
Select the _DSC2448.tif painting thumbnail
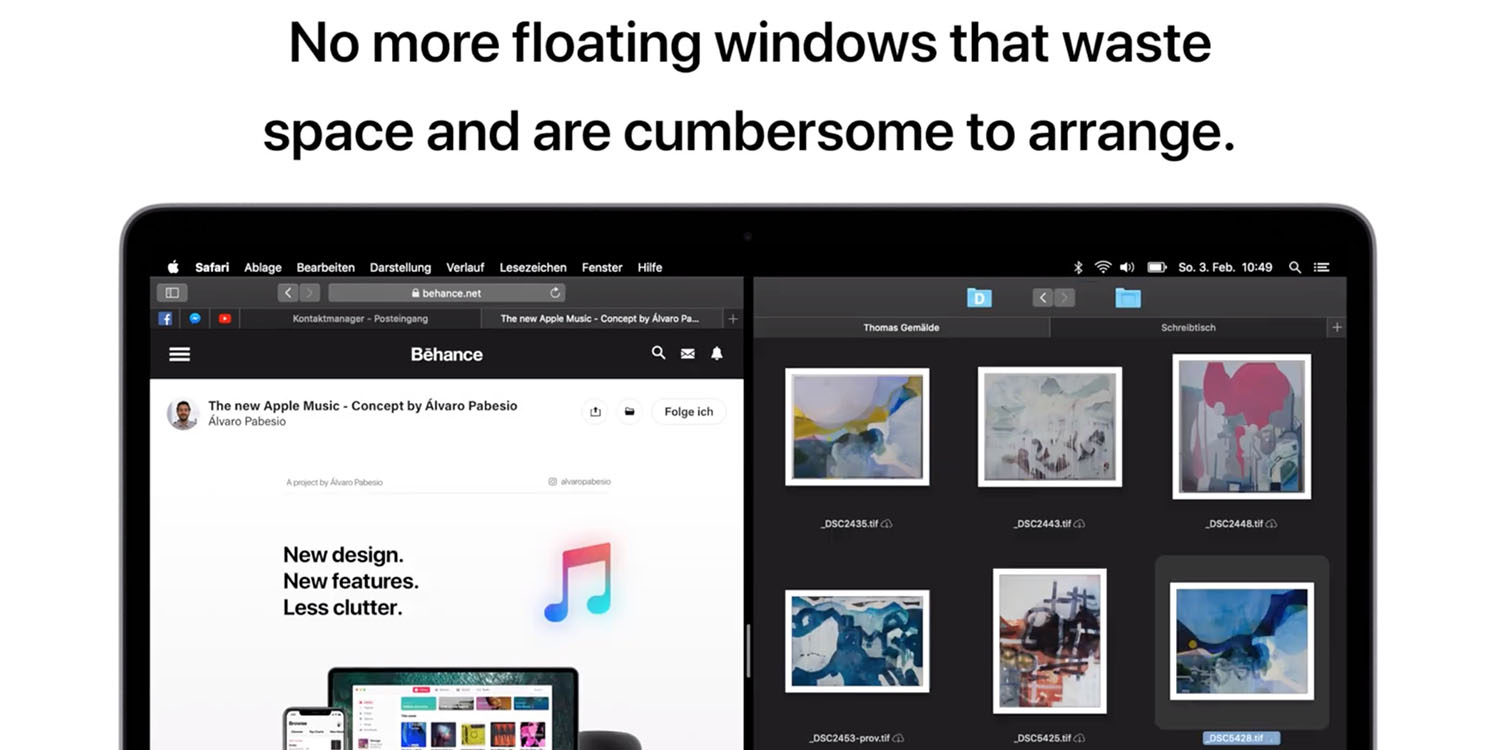coord(1241,427)
